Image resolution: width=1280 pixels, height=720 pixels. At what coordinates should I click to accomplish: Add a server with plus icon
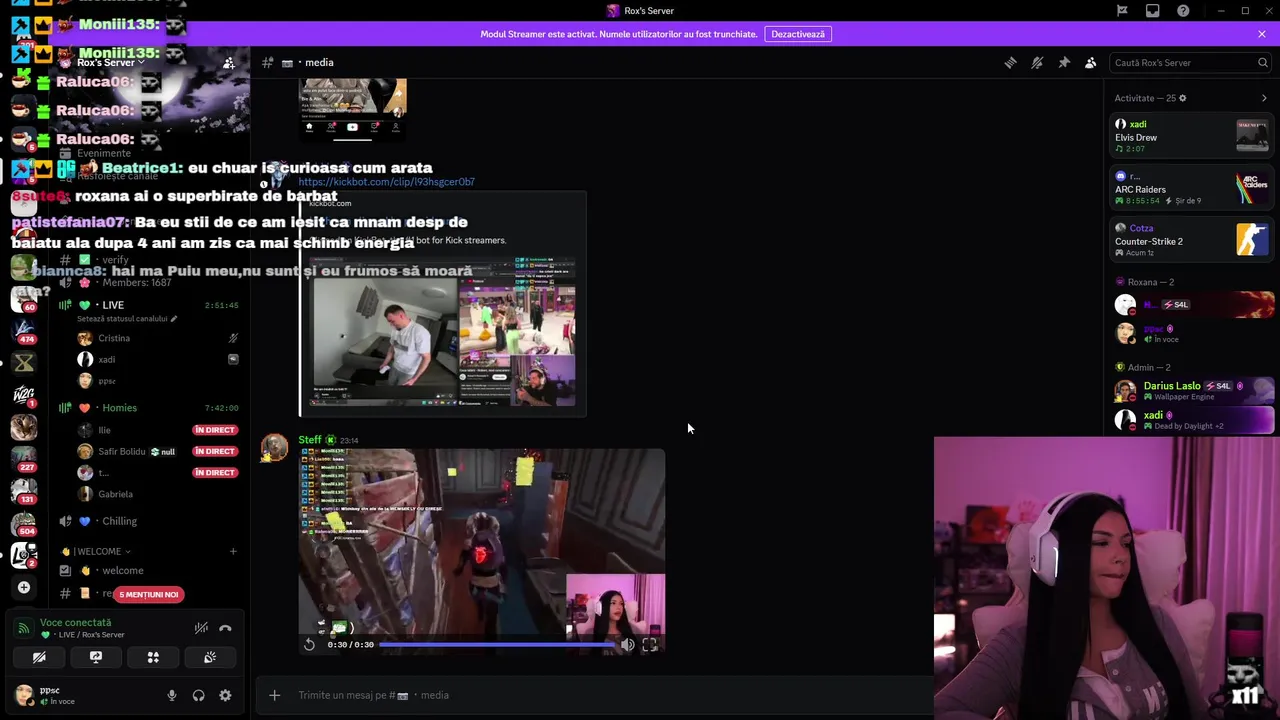pos(24,587)
